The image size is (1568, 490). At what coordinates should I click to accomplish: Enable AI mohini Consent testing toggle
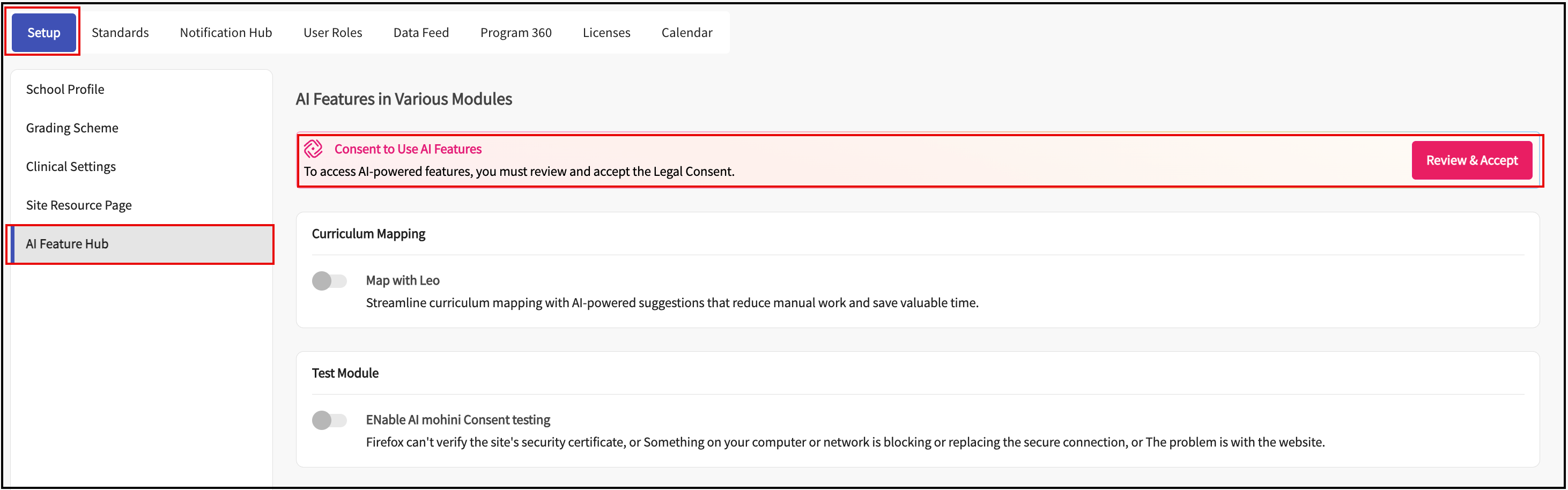click(329, 420)
